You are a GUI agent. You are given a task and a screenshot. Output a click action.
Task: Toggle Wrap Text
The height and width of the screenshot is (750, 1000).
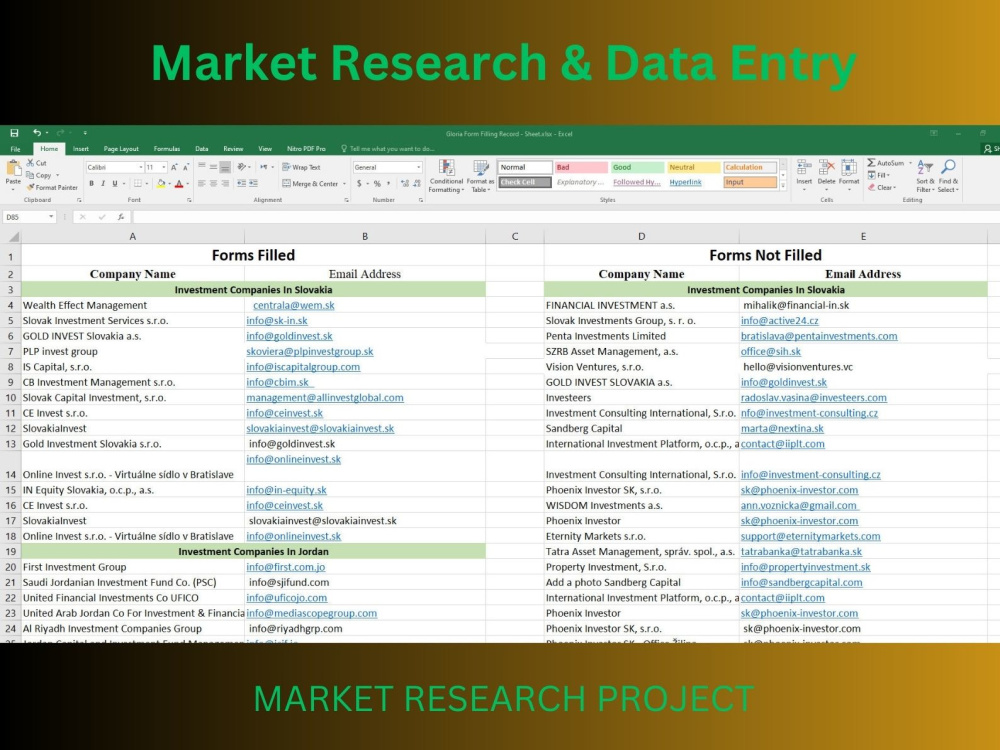pos(301,167)
